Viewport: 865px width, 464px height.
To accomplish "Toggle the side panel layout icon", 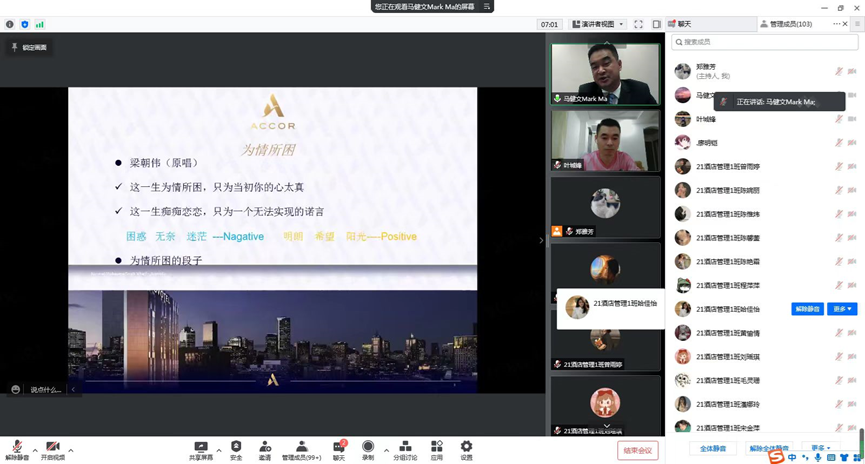I will (x=656, y=24).
